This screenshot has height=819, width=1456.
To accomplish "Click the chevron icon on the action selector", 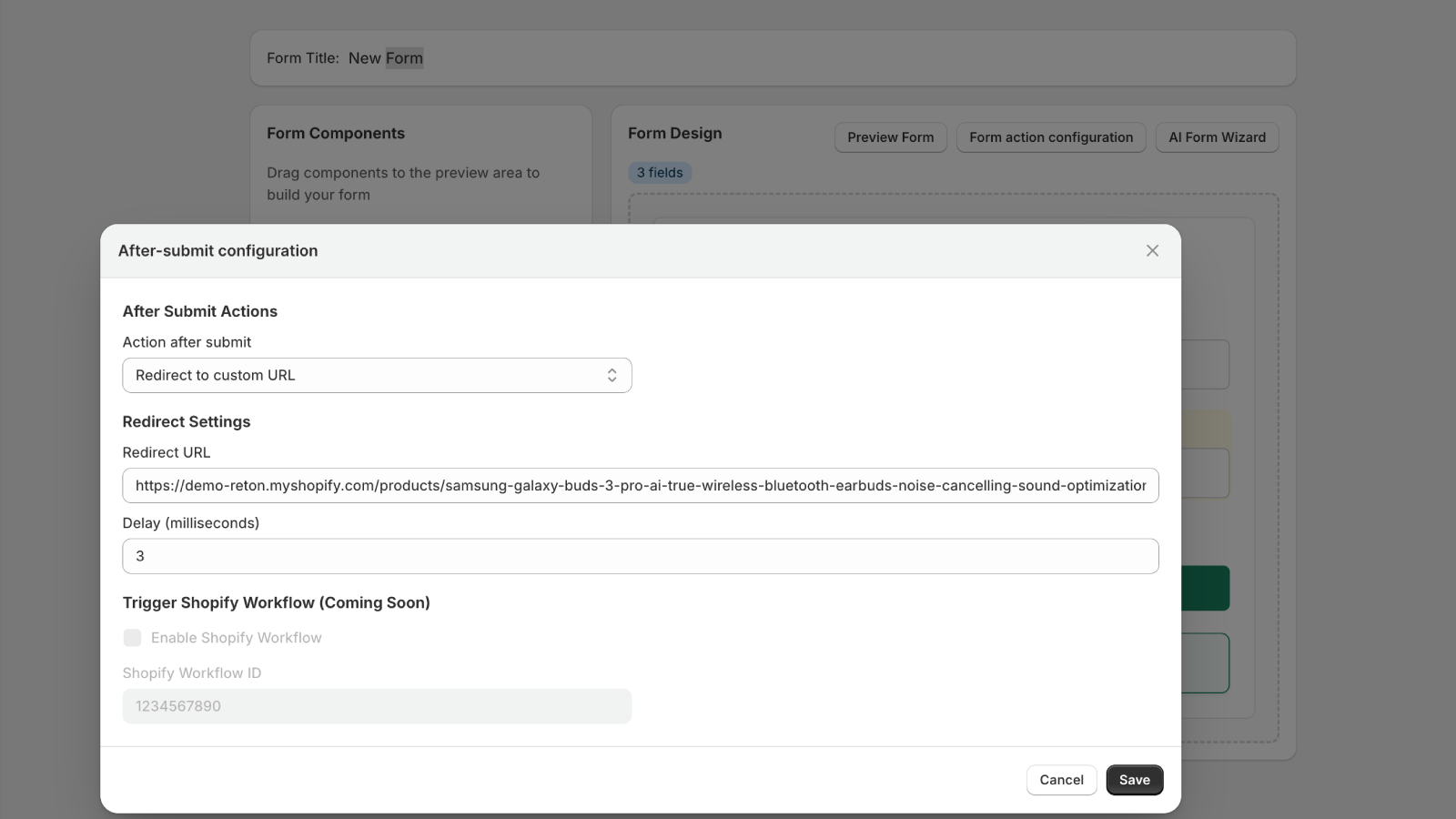I will 612,374.
